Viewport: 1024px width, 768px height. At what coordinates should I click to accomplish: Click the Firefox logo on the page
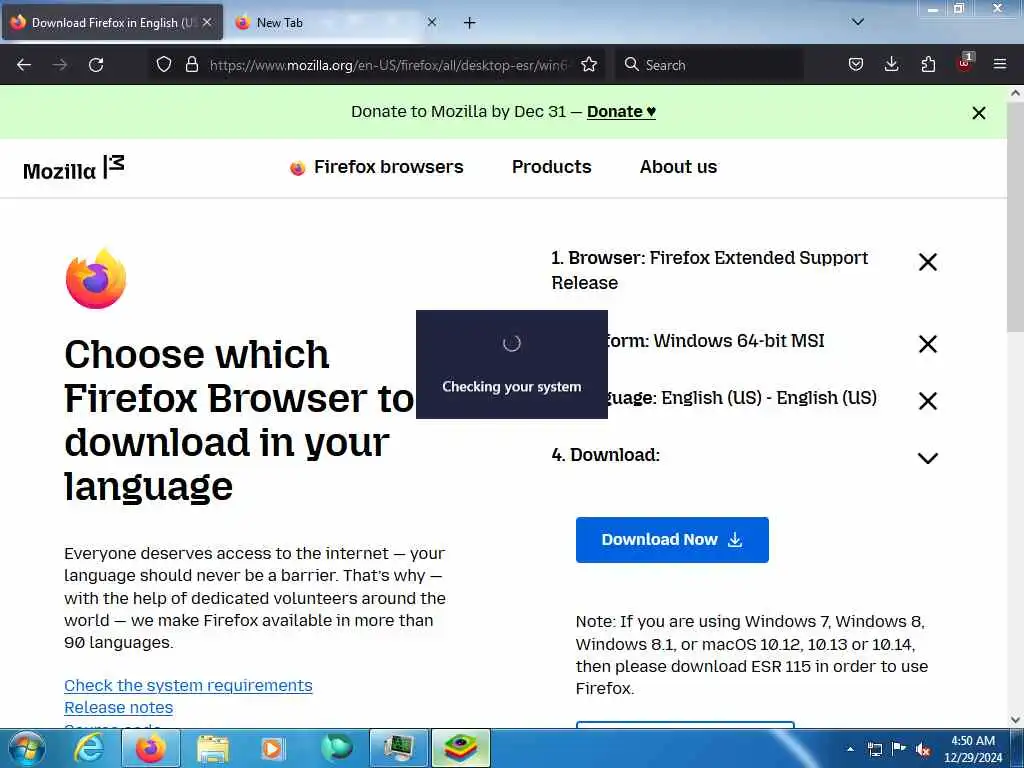(96, 278)
